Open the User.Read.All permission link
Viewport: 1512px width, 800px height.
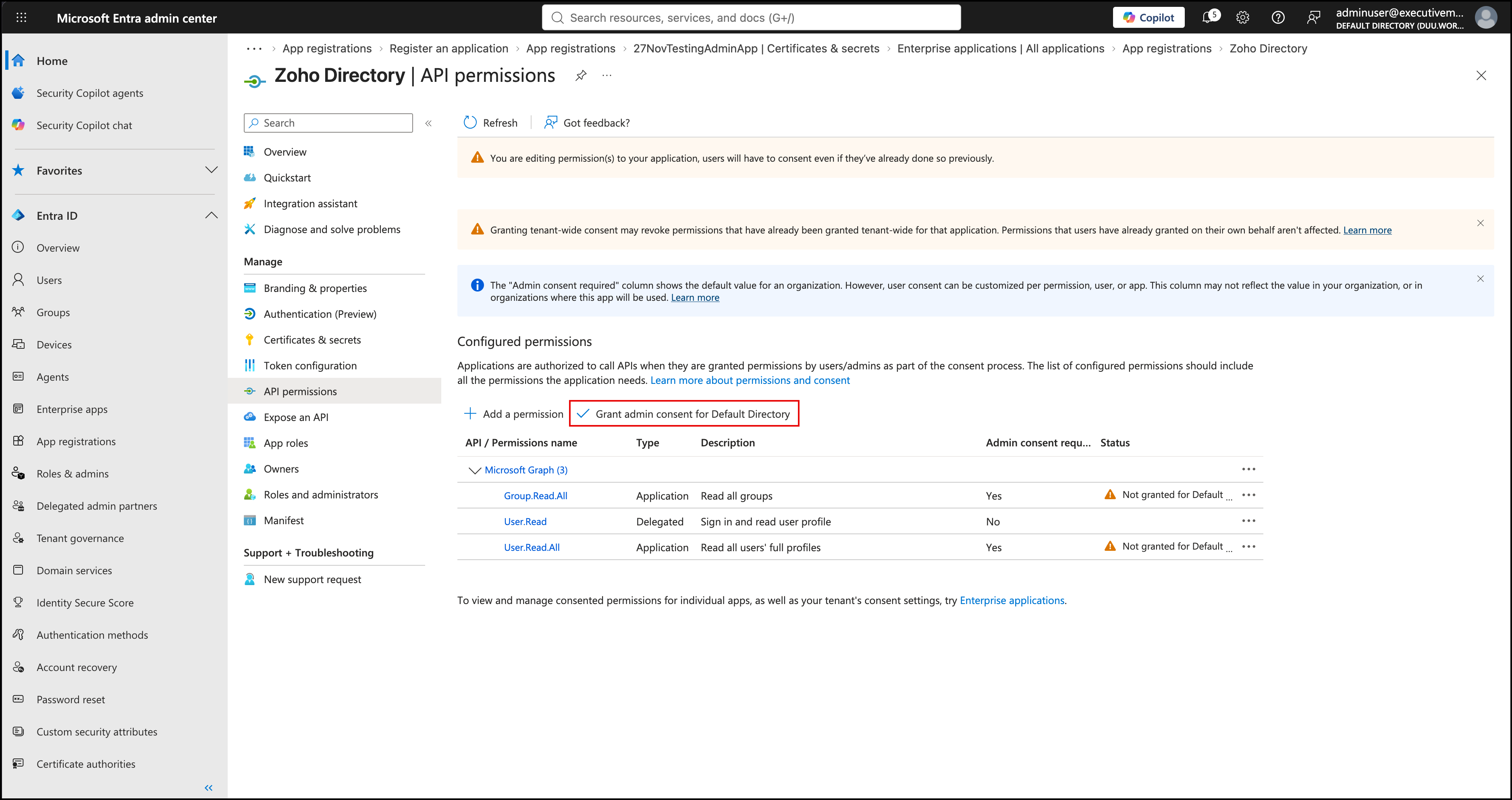[x=532, y=548]
